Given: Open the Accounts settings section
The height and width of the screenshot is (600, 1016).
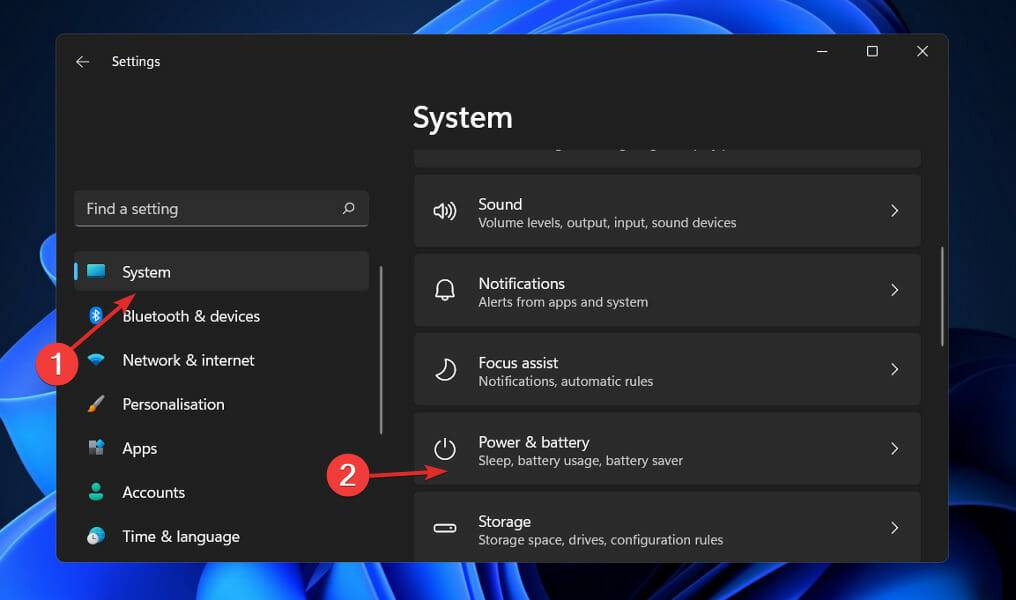Looking at the screenshot, I should point(153,492).
